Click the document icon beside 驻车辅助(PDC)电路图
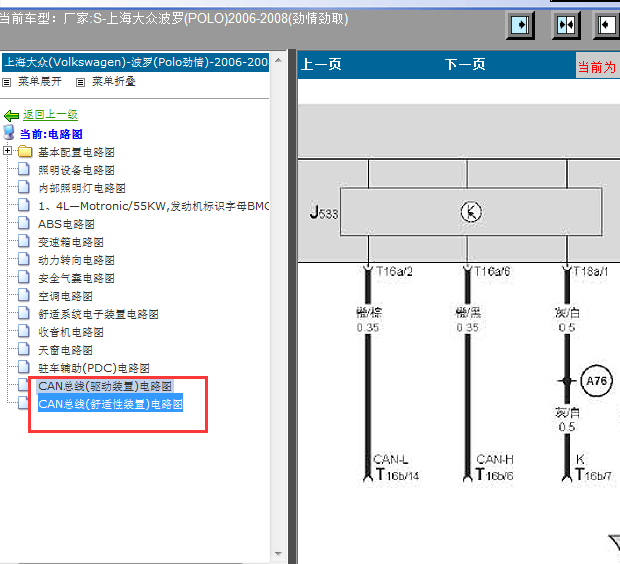 pyautogui.click(x=24, y=367)
